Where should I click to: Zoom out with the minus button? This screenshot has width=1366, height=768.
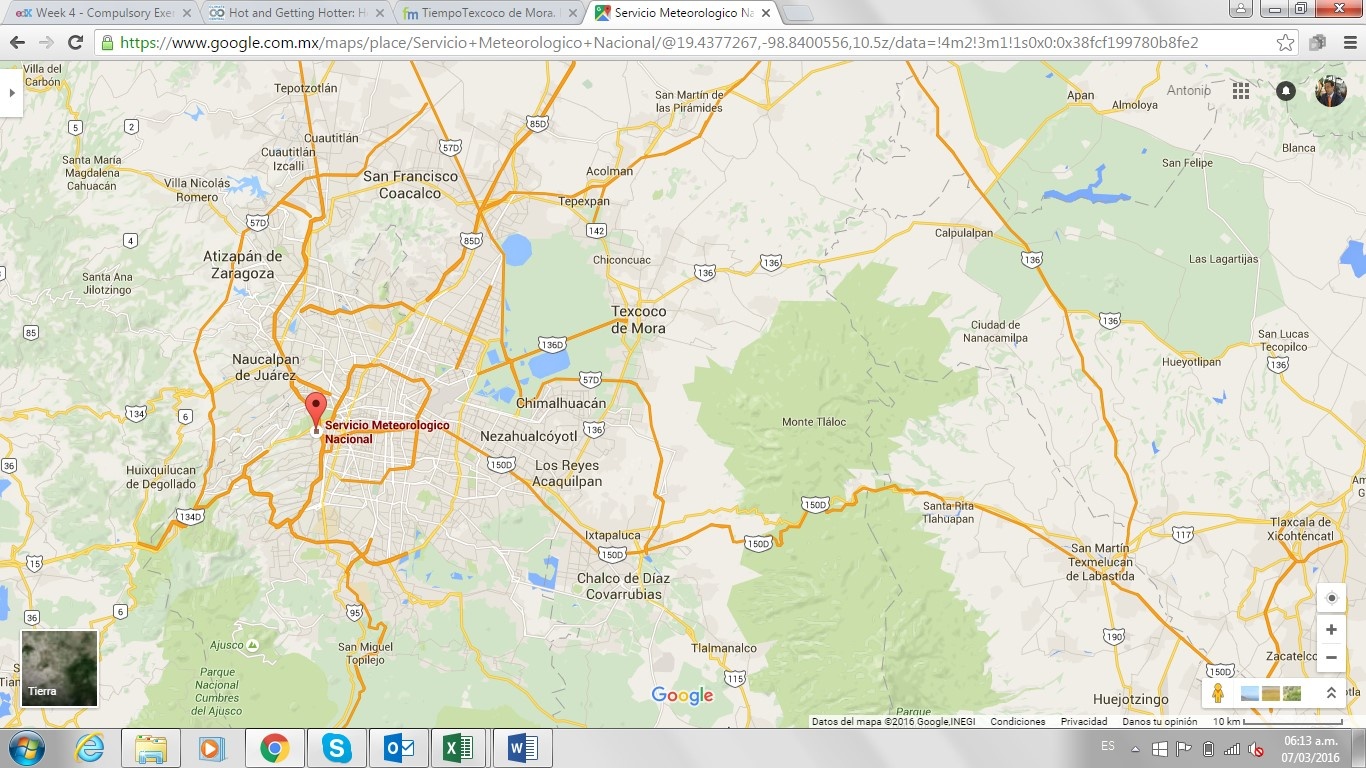[1331, 657]
